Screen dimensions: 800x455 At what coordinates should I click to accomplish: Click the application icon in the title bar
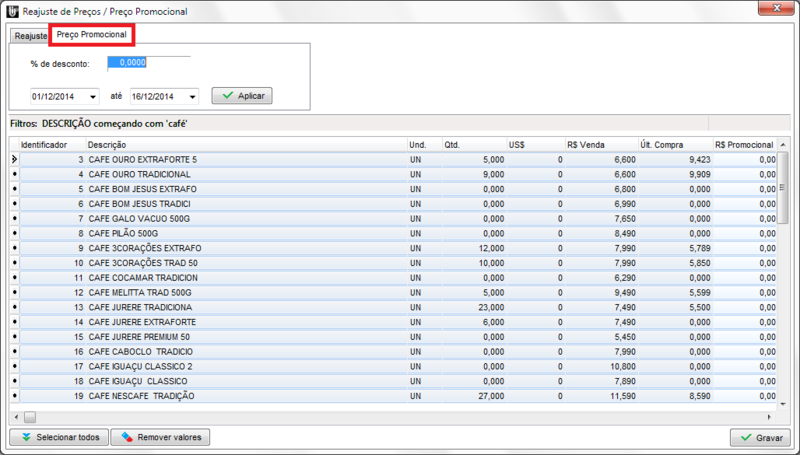click(12, 11)
